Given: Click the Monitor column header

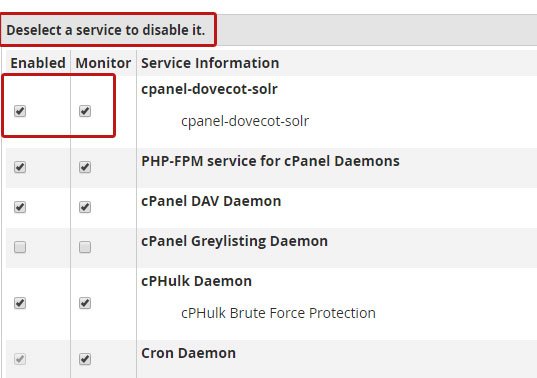Looking at the screenshot, I should click(x=103, y=63).
